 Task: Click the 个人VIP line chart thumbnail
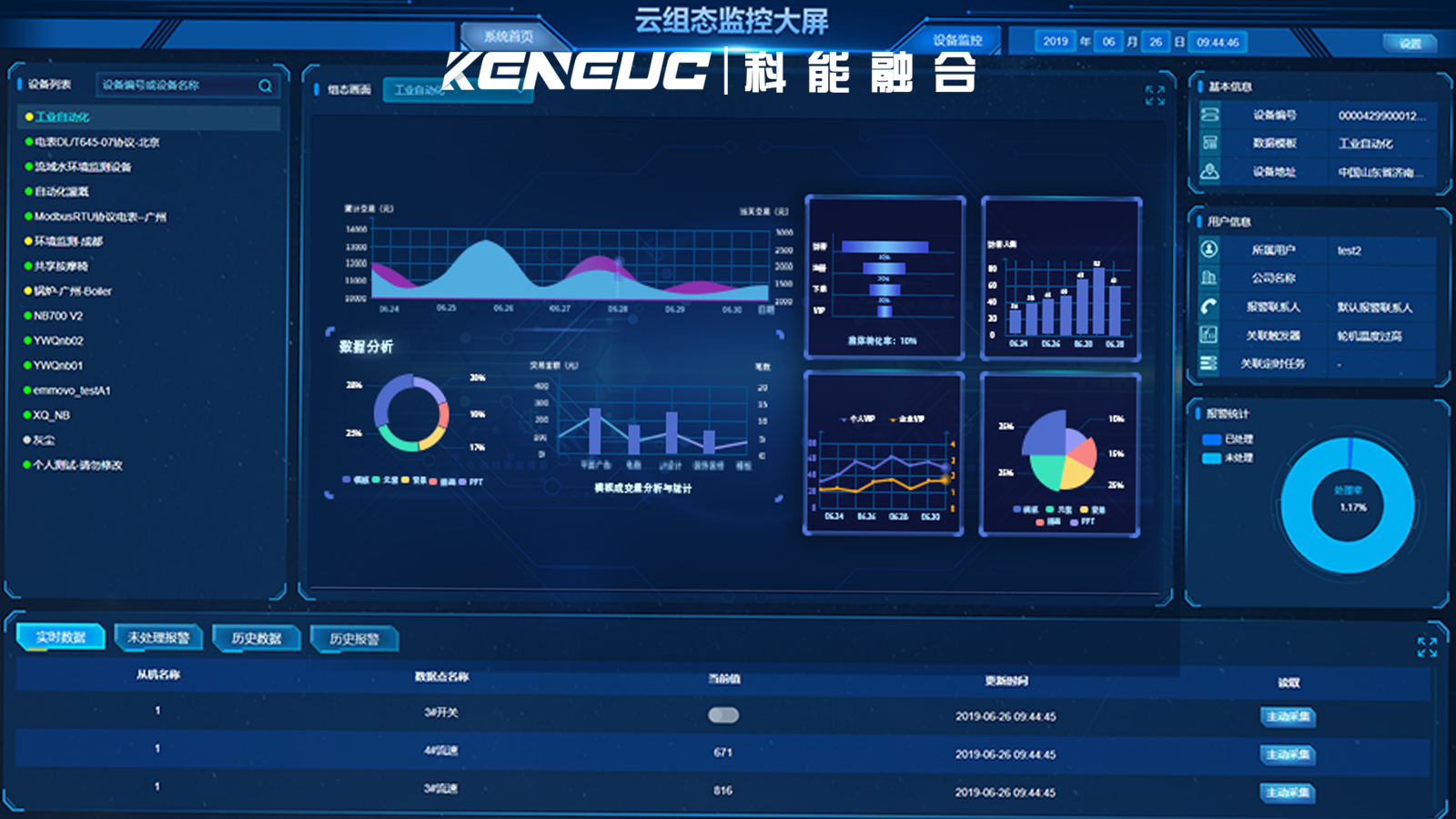(x=883, y=453)
